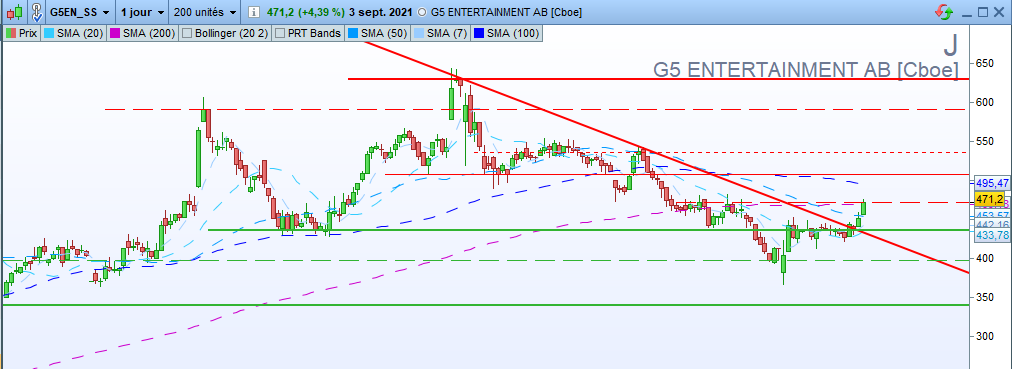Click the red-green Prix color icon

point(10,33)
